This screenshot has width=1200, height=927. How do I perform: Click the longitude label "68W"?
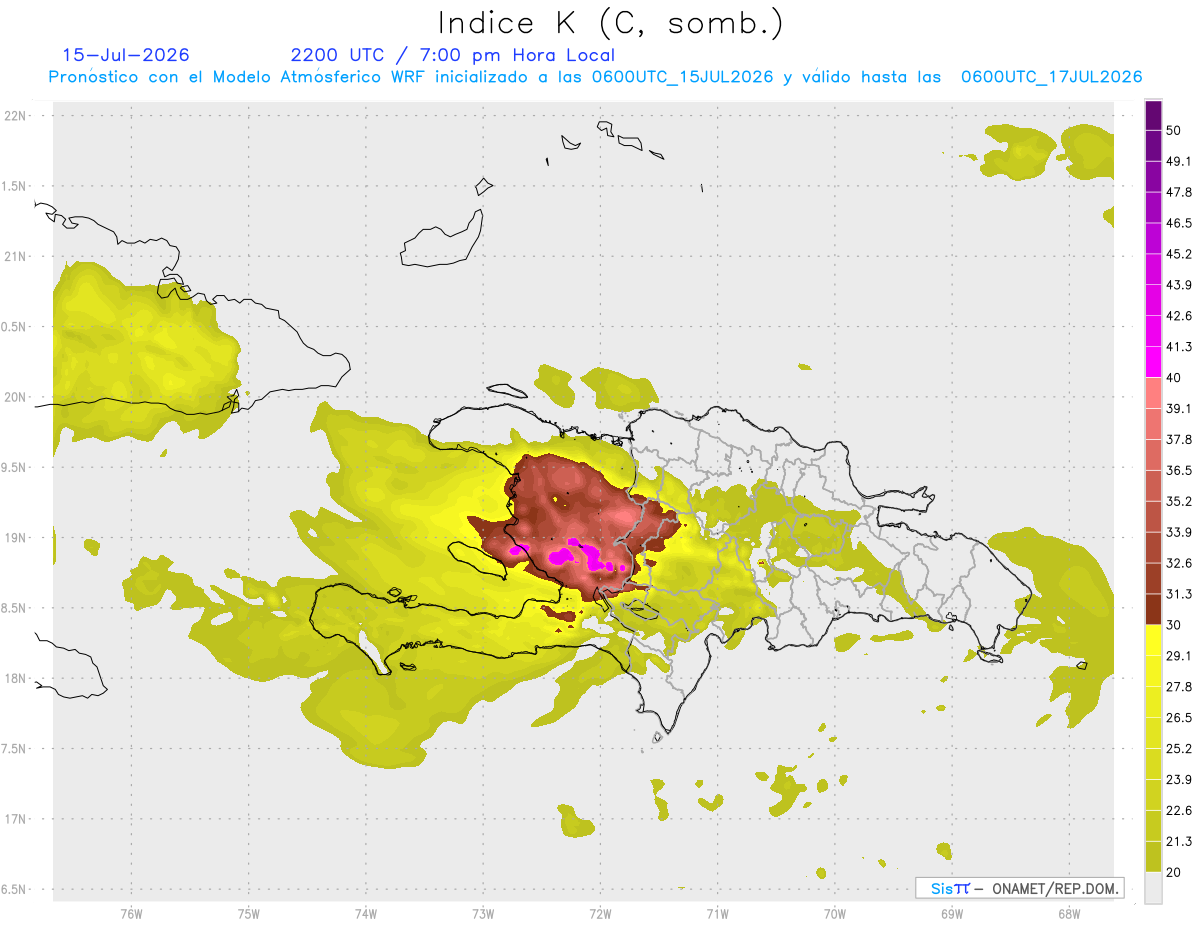pos(1068,914)
